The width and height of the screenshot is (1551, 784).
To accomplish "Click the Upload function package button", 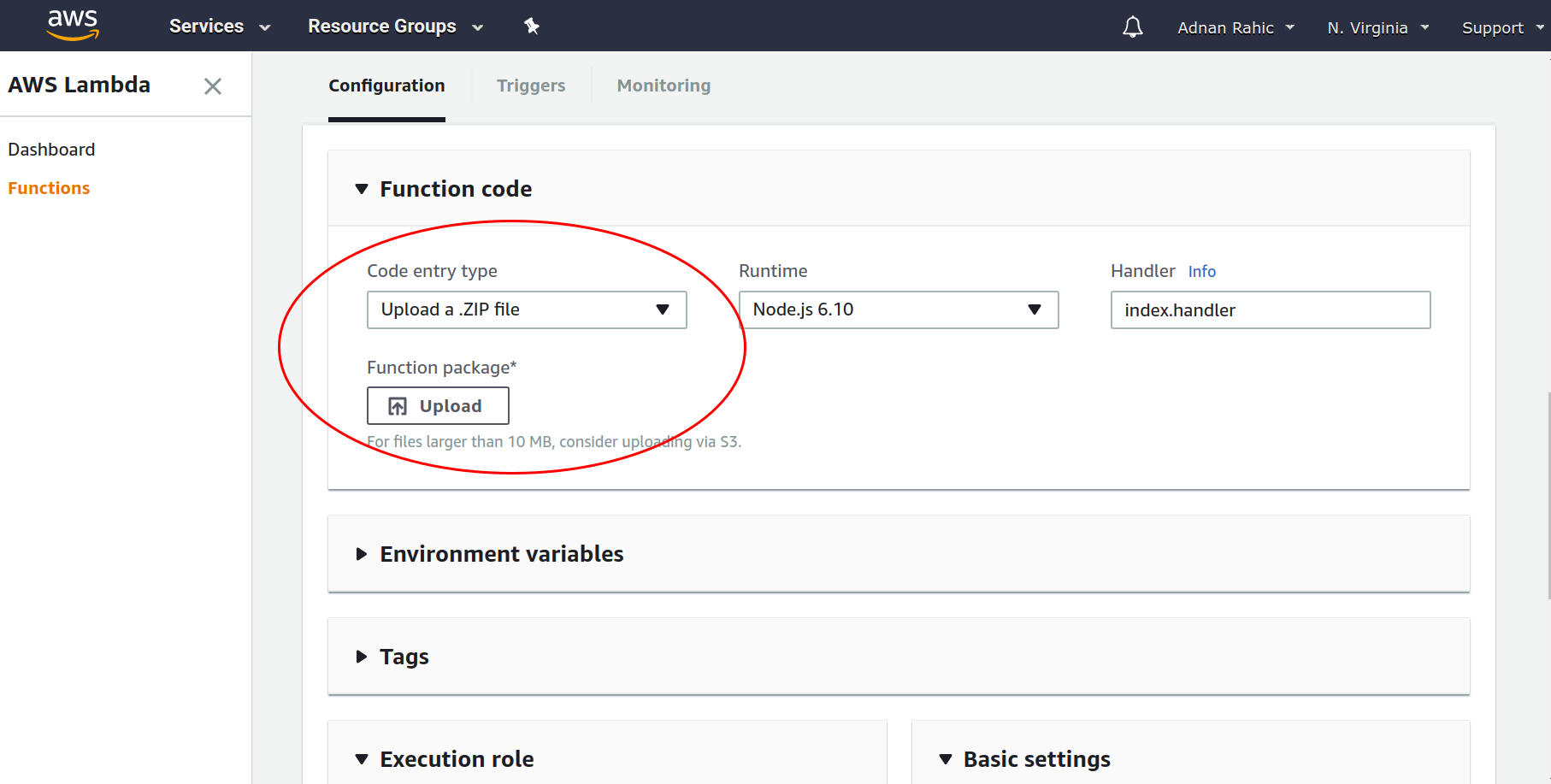I will (438, 406).
